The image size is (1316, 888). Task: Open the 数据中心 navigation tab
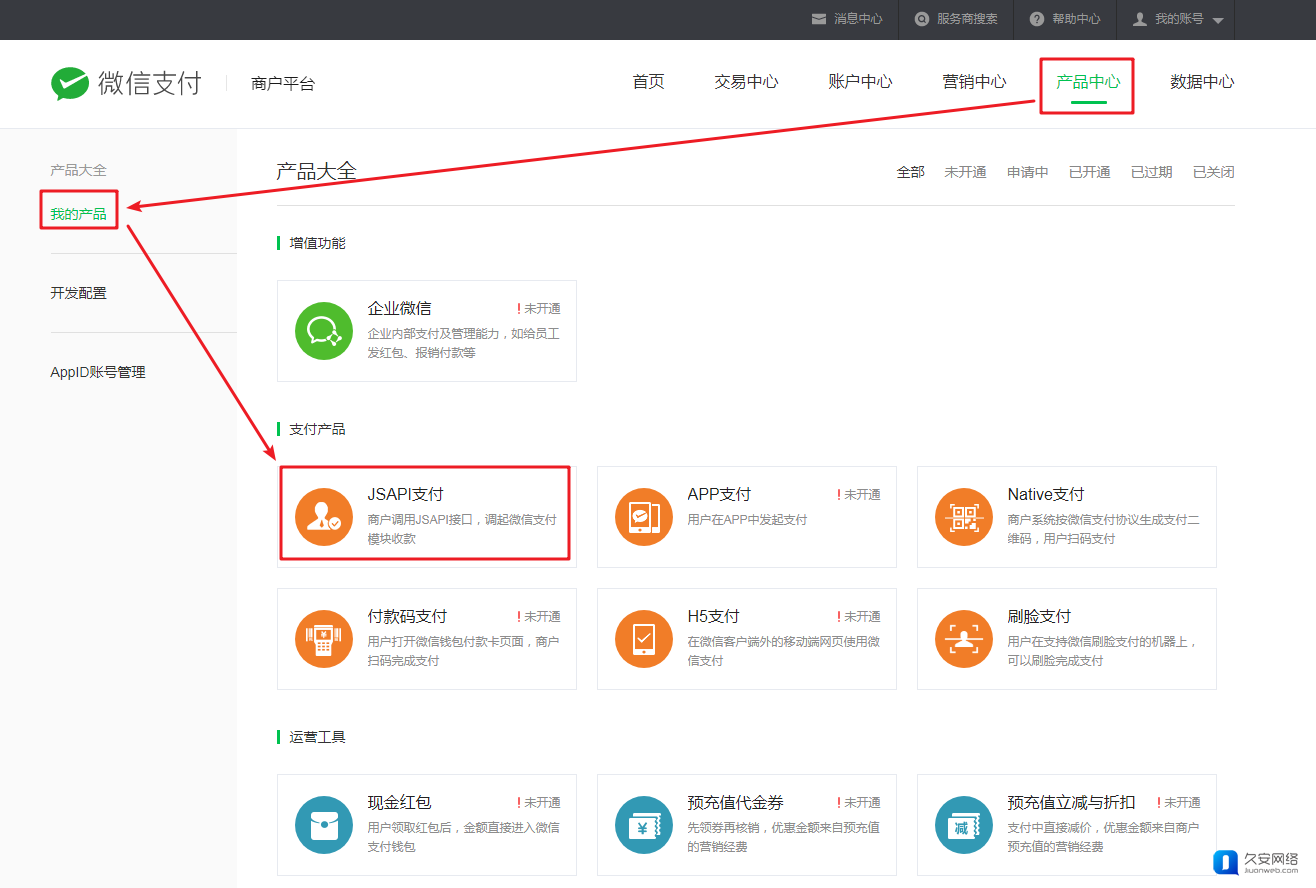point(1202,82)
